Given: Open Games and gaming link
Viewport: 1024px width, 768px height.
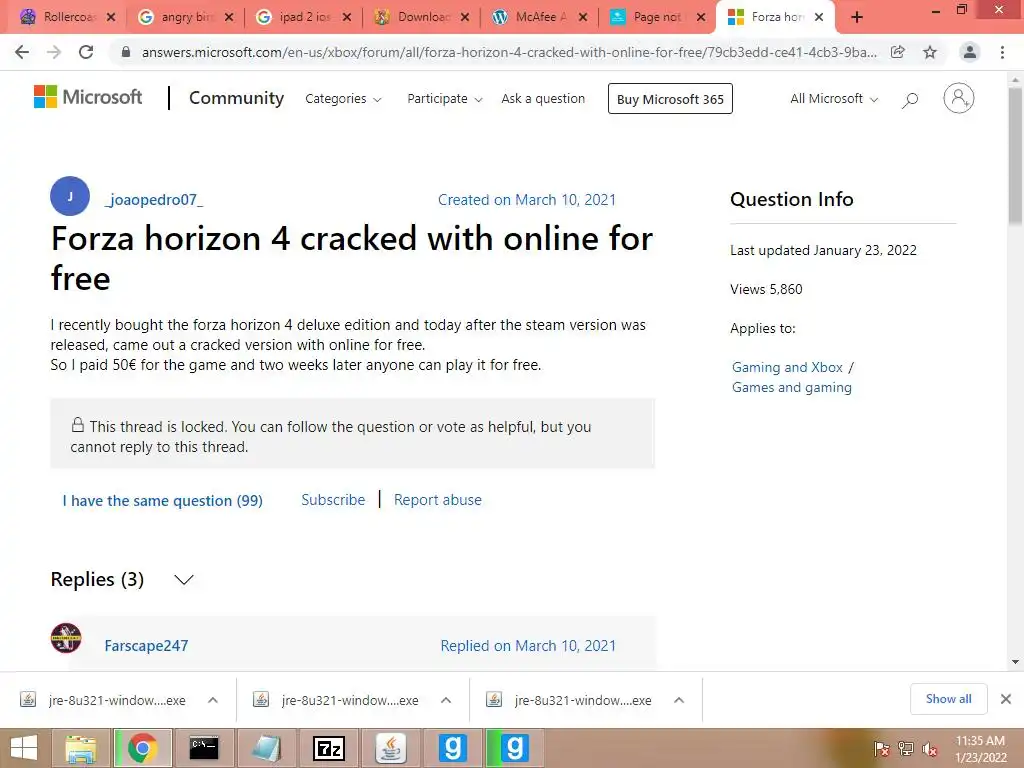Looking at the screenshot, I should pyautogui.click(x=792, y=388).
